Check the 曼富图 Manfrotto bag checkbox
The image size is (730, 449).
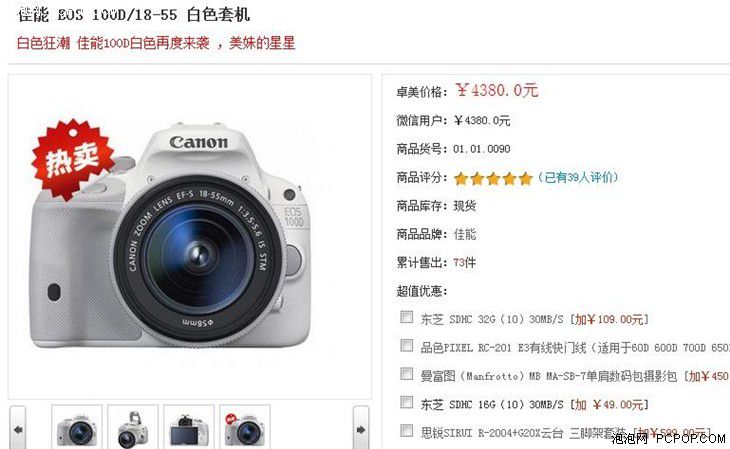pyautogui.click(x=406, y=374)
